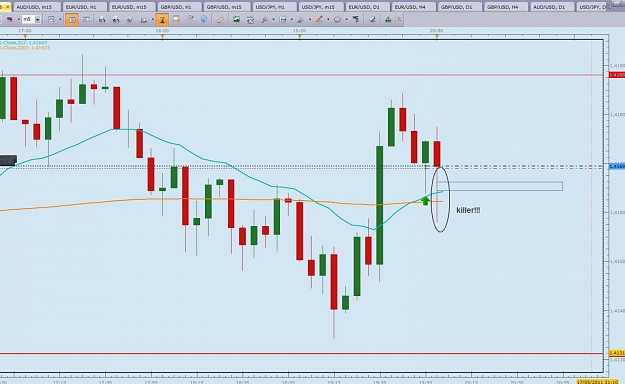Select the EUR/USD, D1 tab
Viewport: 625px width, 384px height.
[x=368, y=7]
